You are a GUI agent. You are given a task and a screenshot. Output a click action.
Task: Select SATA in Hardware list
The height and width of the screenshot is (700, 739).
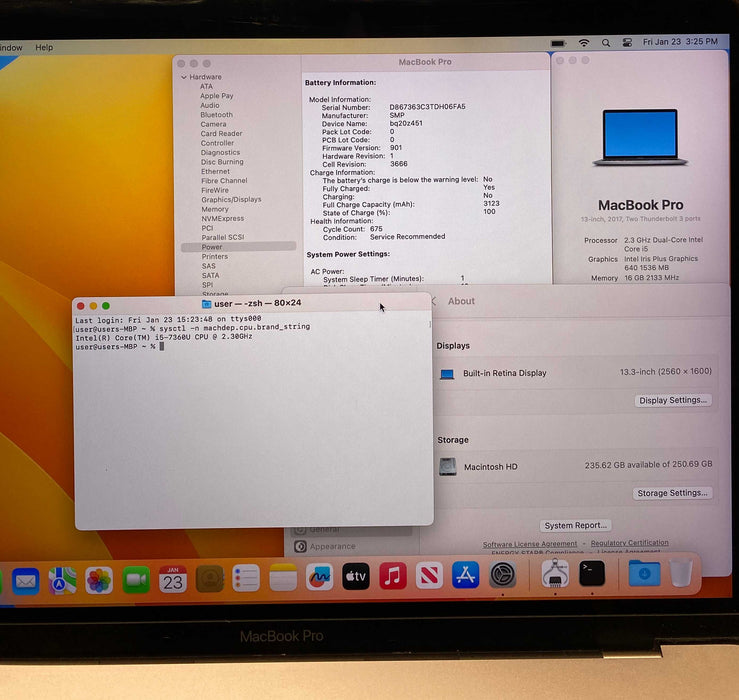point(210,275)
